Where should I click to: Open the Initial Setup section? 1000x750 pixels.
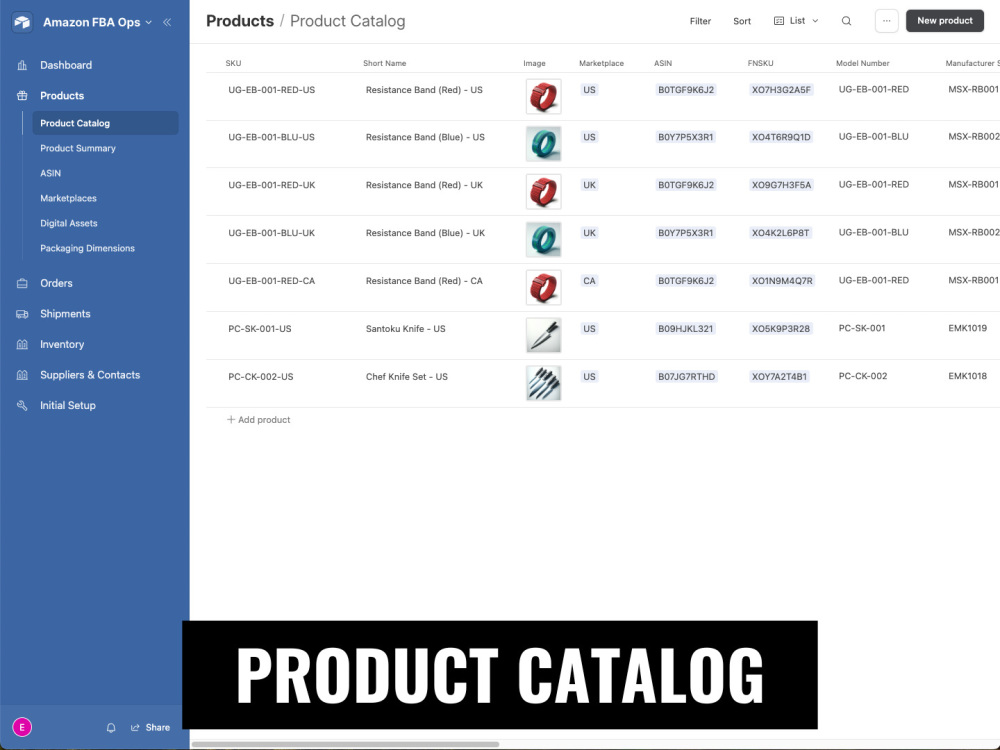point(68,406)
